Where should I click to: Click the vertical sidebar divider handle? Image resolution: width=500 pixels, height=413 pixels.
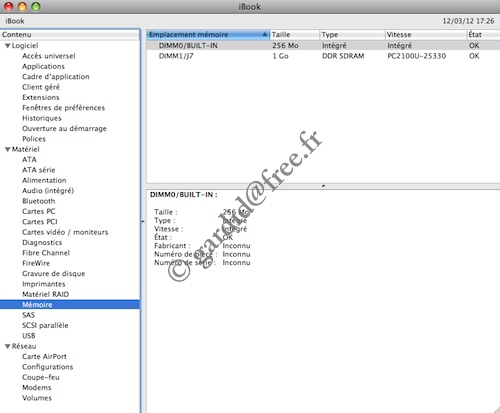143,221
